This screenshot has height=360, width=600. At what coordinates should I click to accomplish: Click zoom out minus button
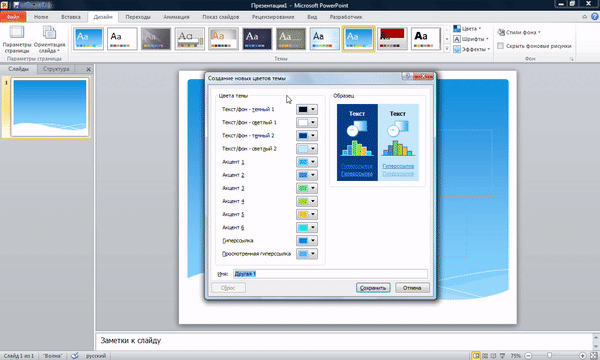(x=528, y=356)
